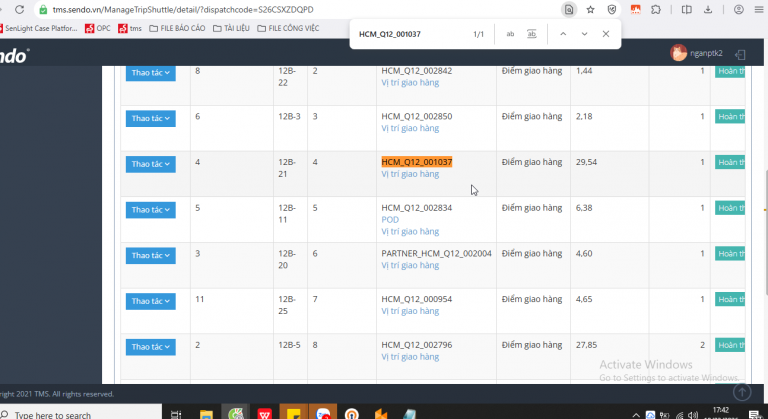Show hidden system tray icons
This screenshot has height=419, width=768.
point(636,415)
